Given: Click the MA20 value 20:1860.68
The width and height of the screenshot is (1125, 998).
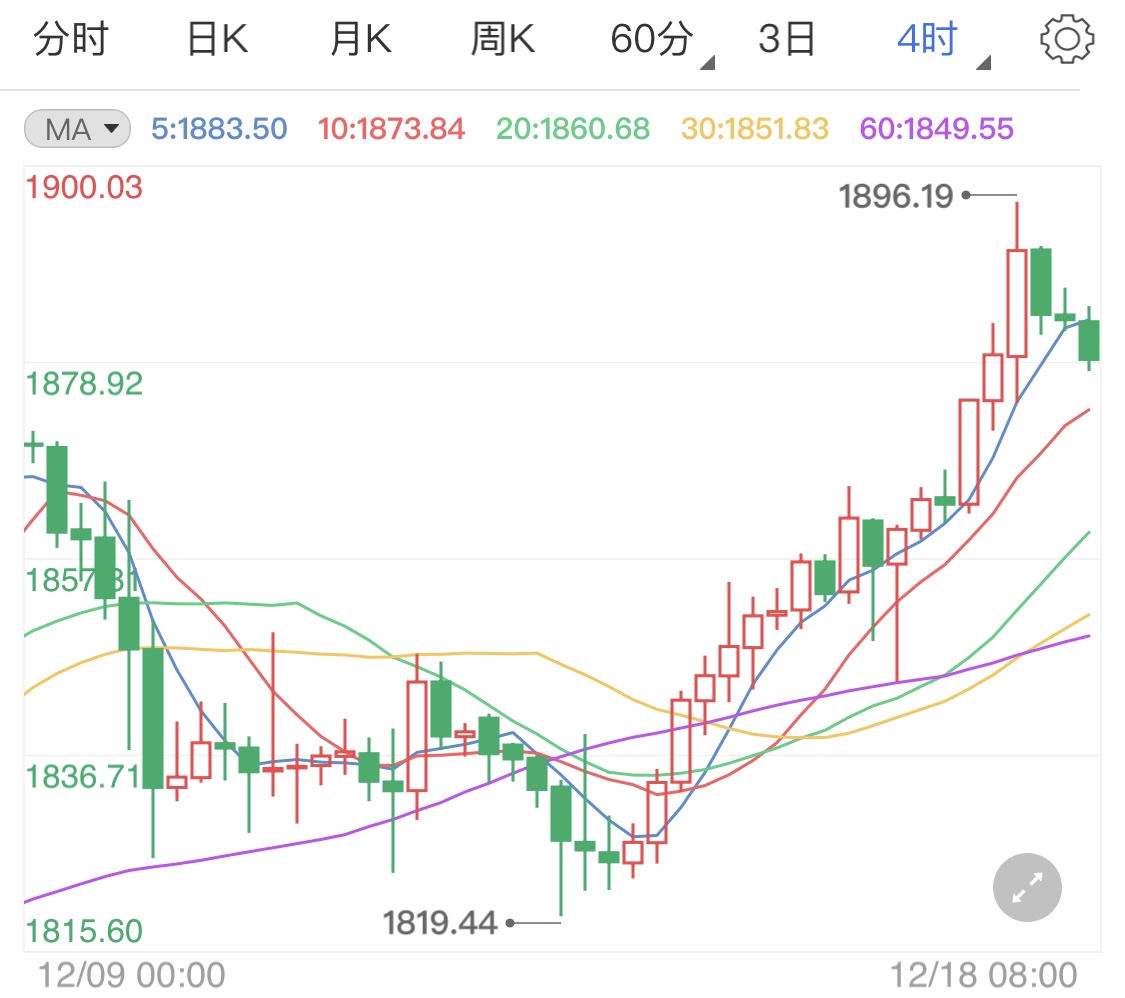Looking at the screenshot, I should tap(573, 129).
